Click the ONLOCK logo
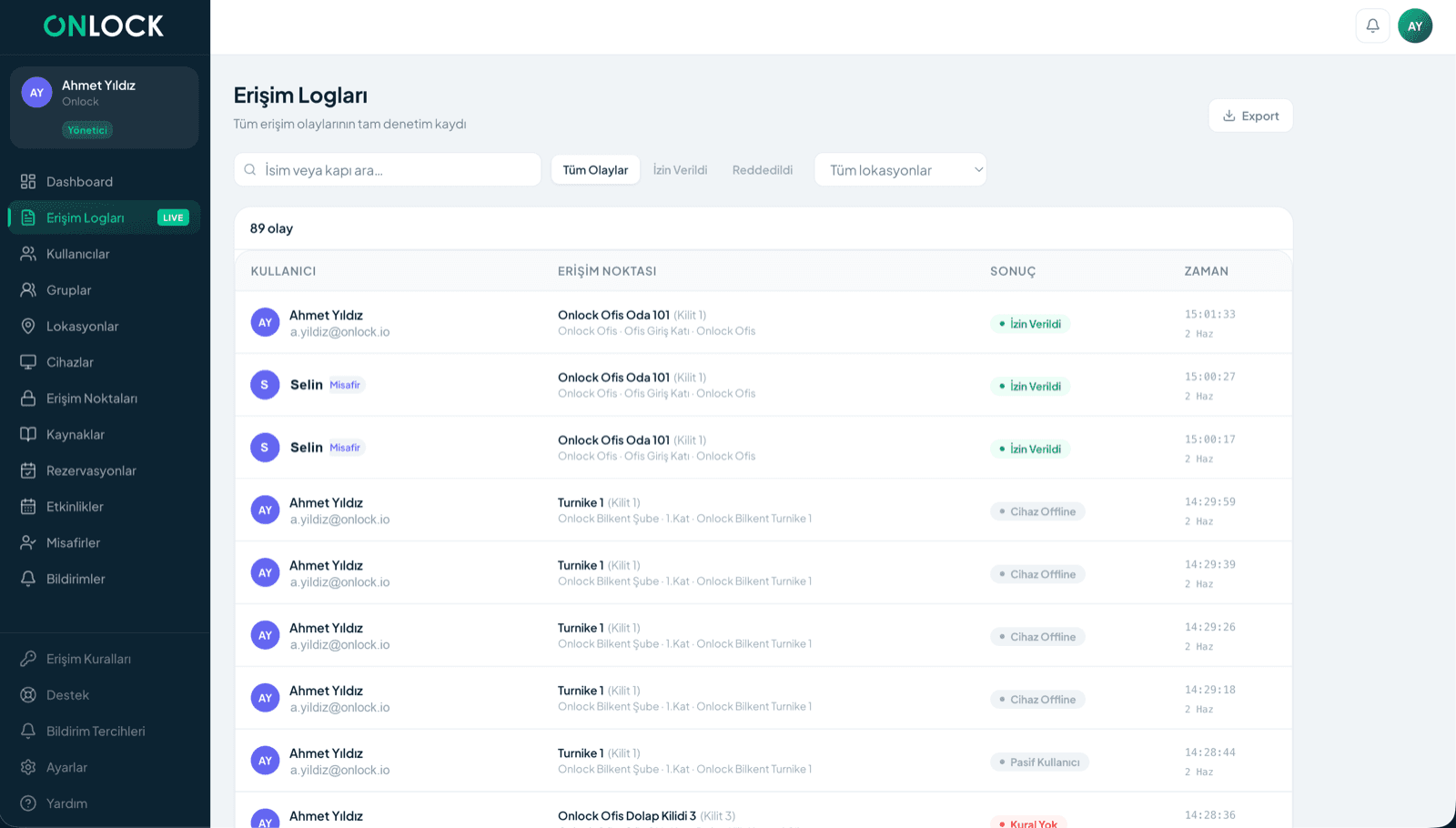Screen dimensions: 1456x828 click(x=104, y=26)
